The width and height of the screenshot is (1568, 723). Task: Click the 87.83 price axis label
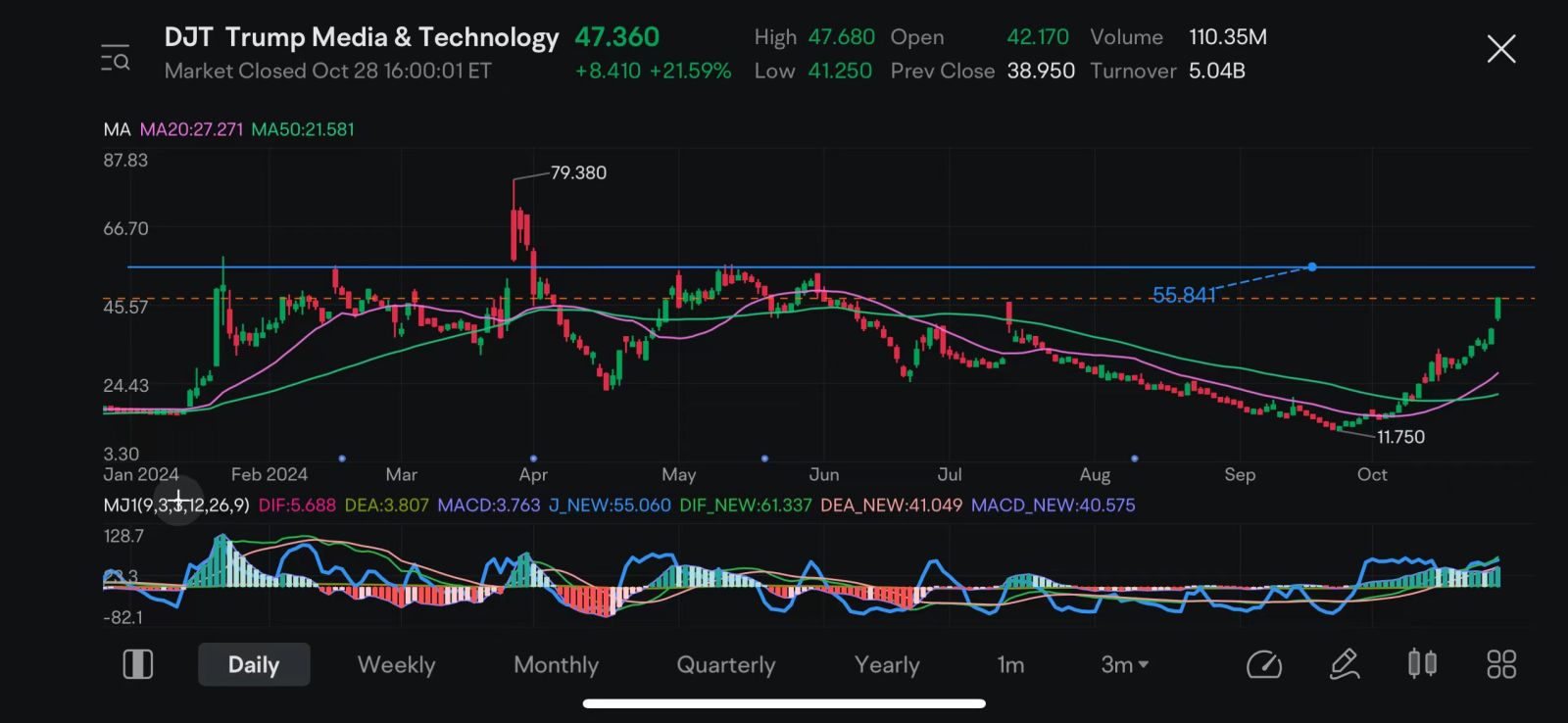[x=125, y=161]
